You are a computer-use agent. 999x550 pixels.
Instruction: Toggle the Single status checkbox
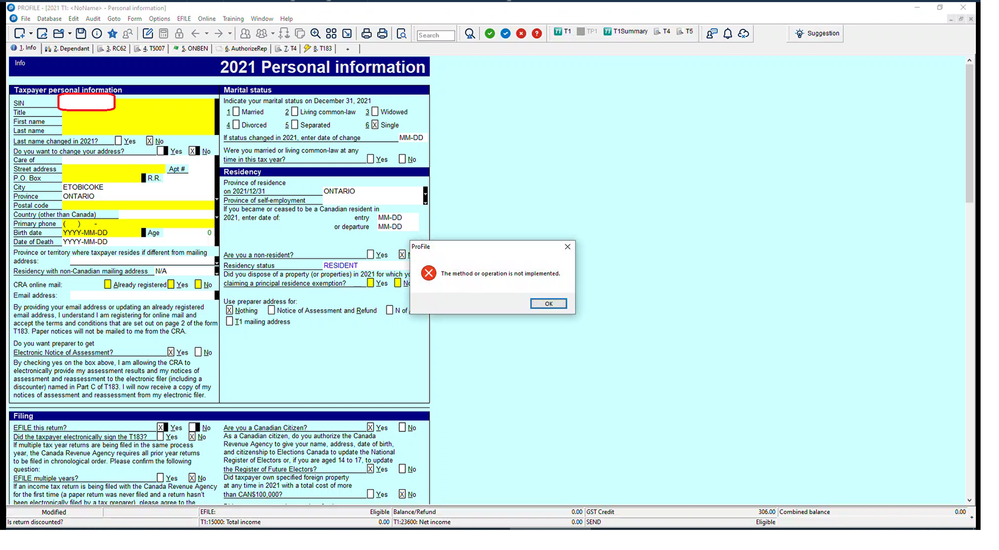coord(375,125)
